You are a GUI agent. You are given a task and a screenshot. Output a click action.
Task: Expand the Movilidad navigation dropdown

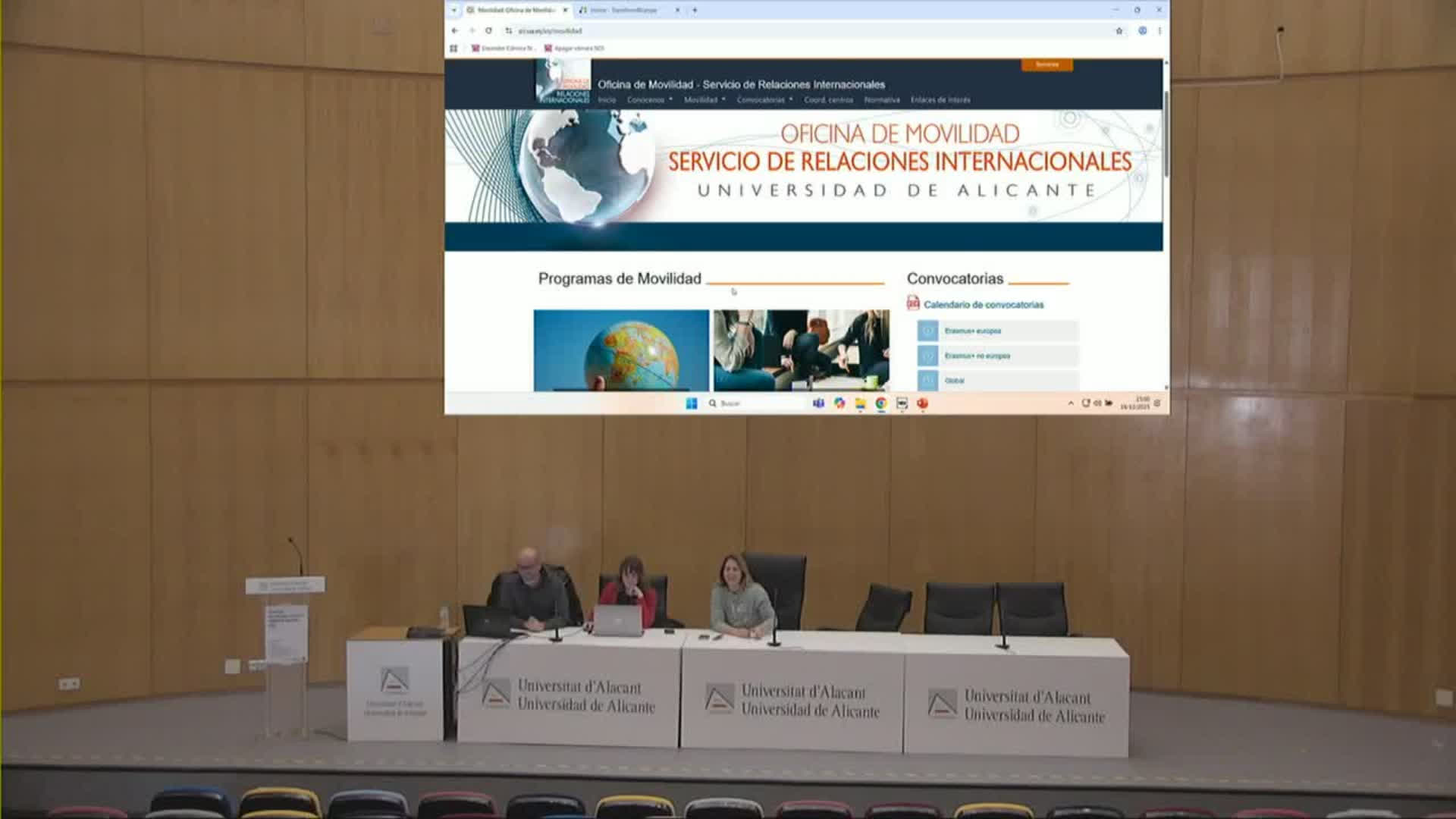(704, 100)
